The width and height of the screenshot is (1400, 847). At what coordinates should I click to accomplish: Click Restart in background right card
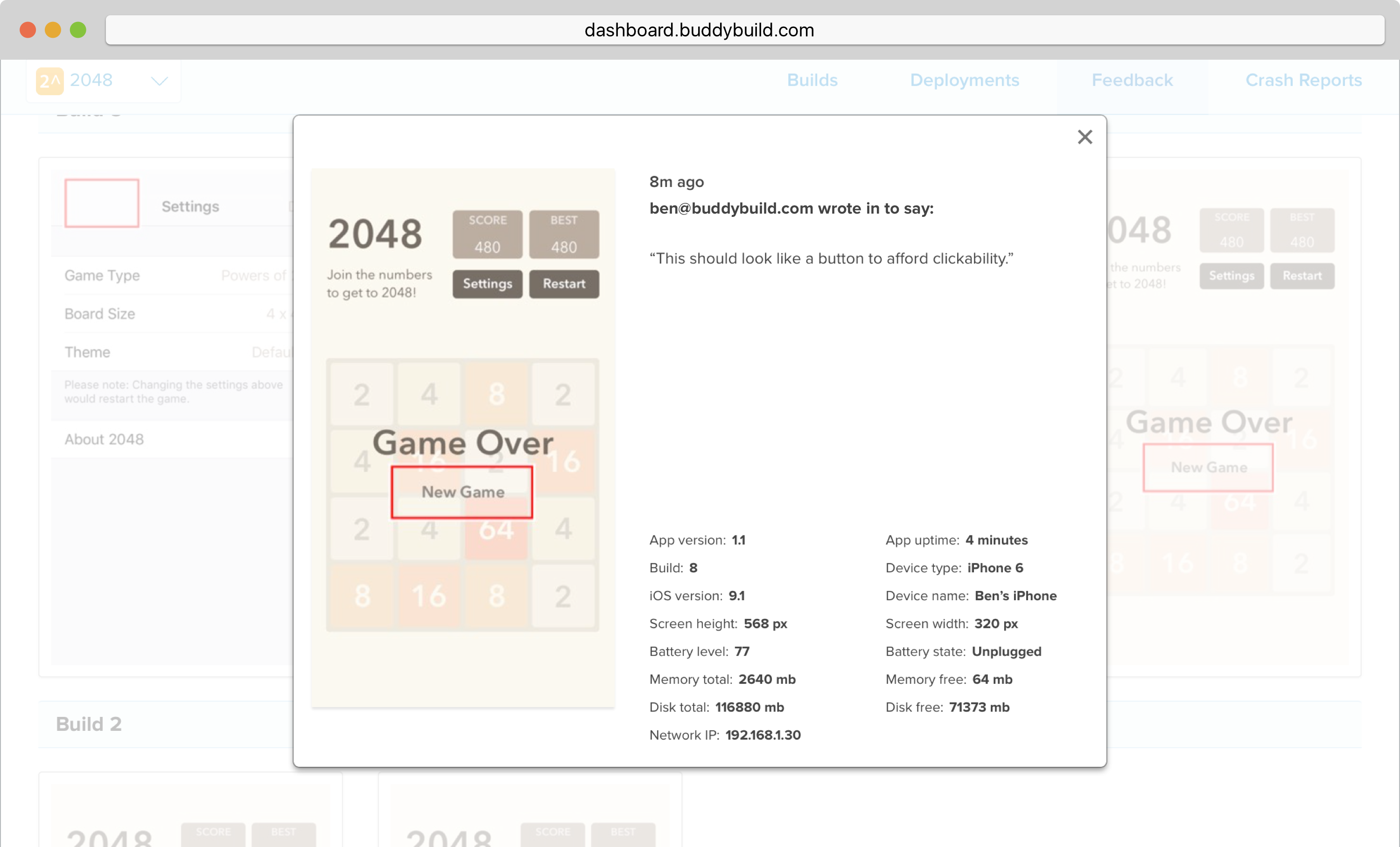[x=1302, y=276]
